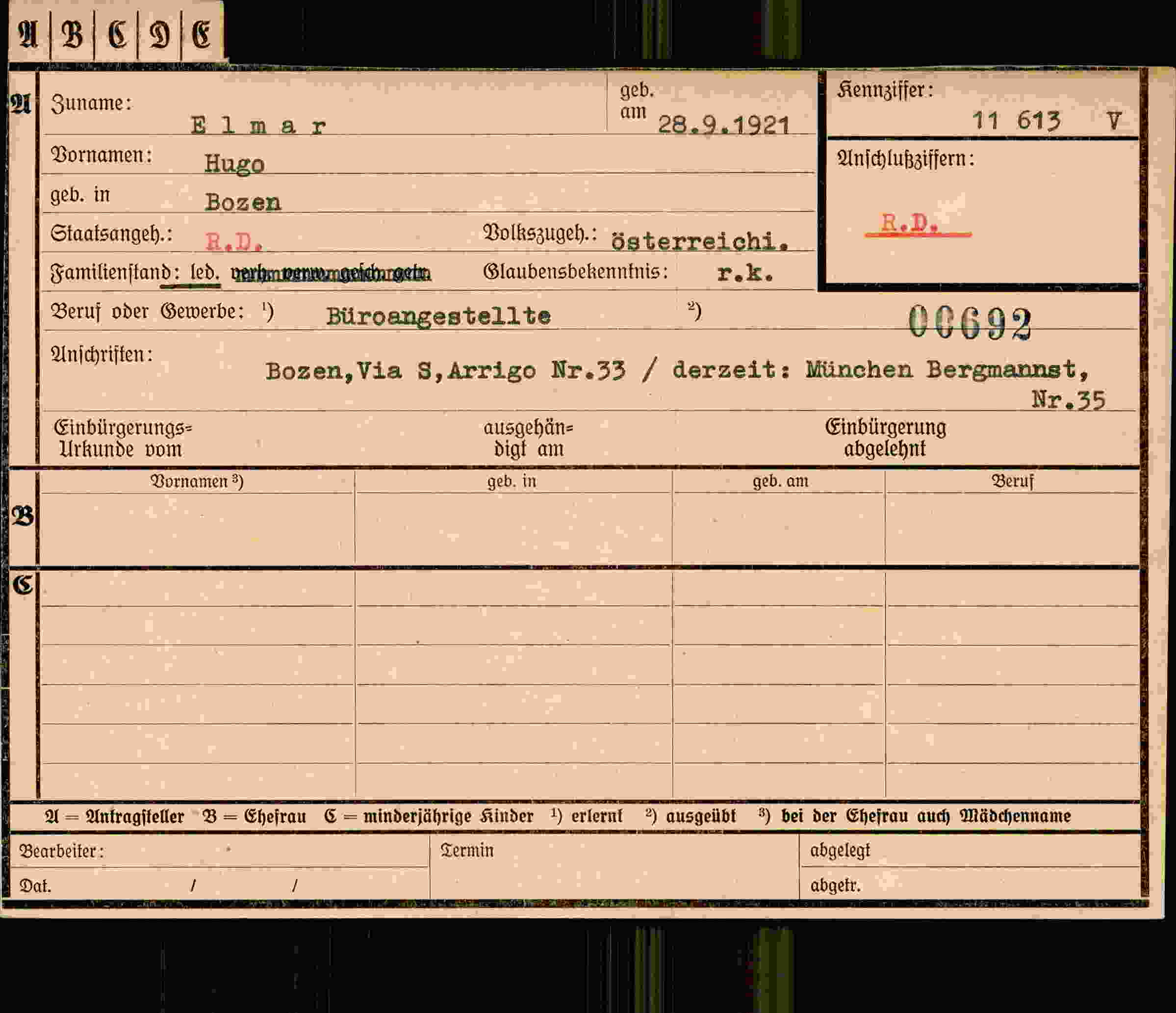Click section marker letter B for Ehefrau
Viewport: 1176px width, 1013px height.
(x=23, y=516)
